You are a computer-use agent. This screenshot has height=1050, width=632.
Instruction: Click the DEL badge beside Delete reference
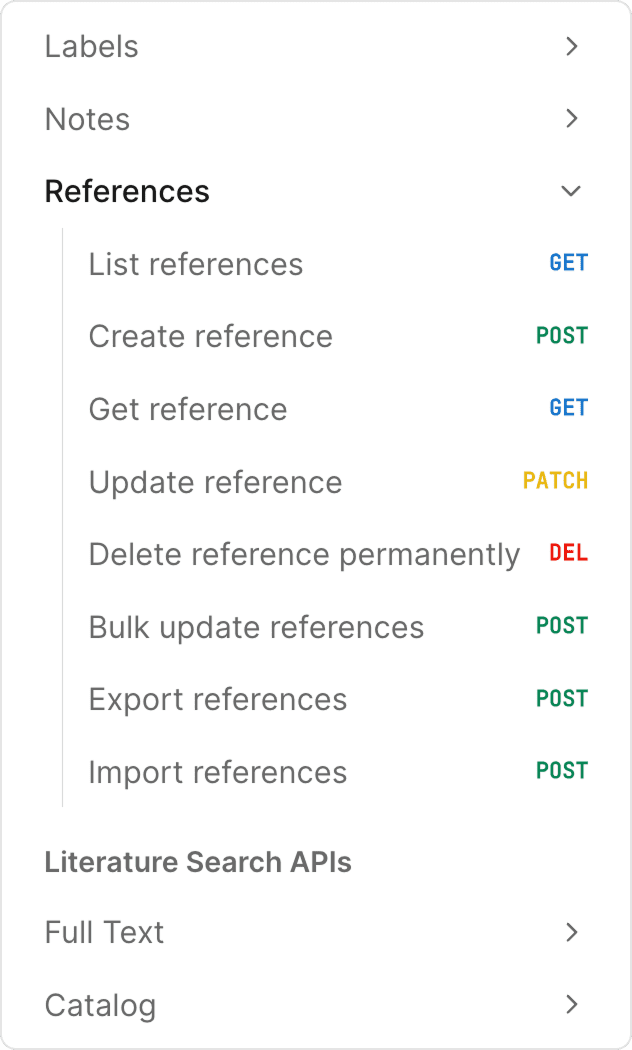pyautogui.click(x=568, y=553)
